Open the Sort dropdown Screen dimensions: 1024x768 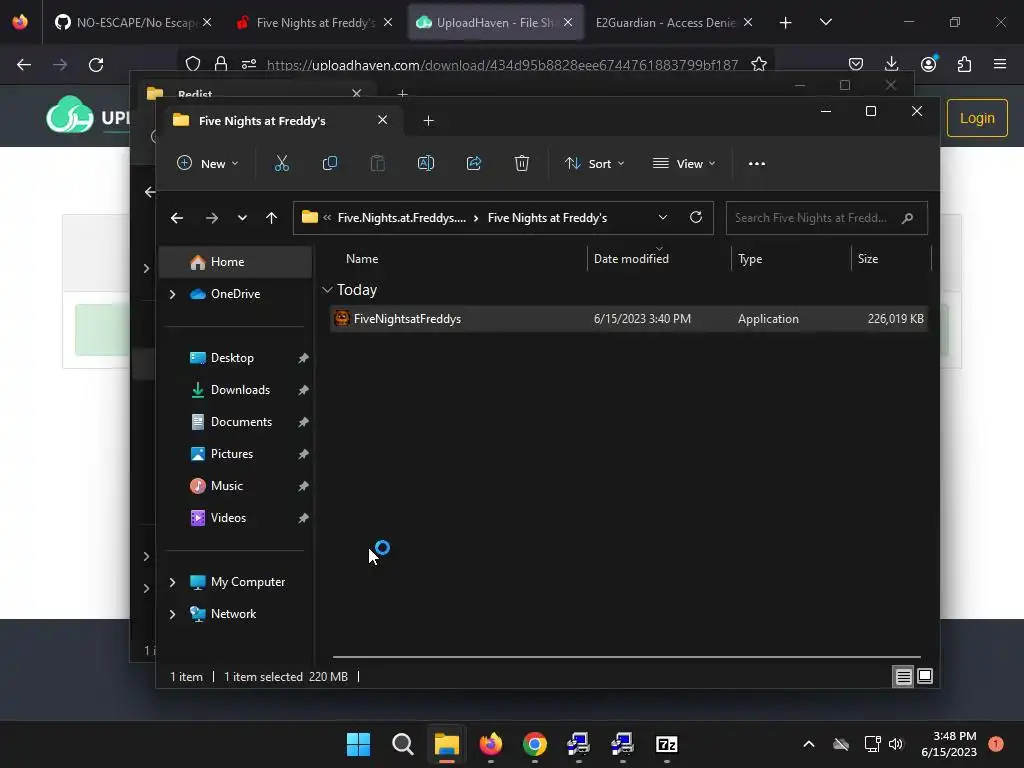[594, 163]
